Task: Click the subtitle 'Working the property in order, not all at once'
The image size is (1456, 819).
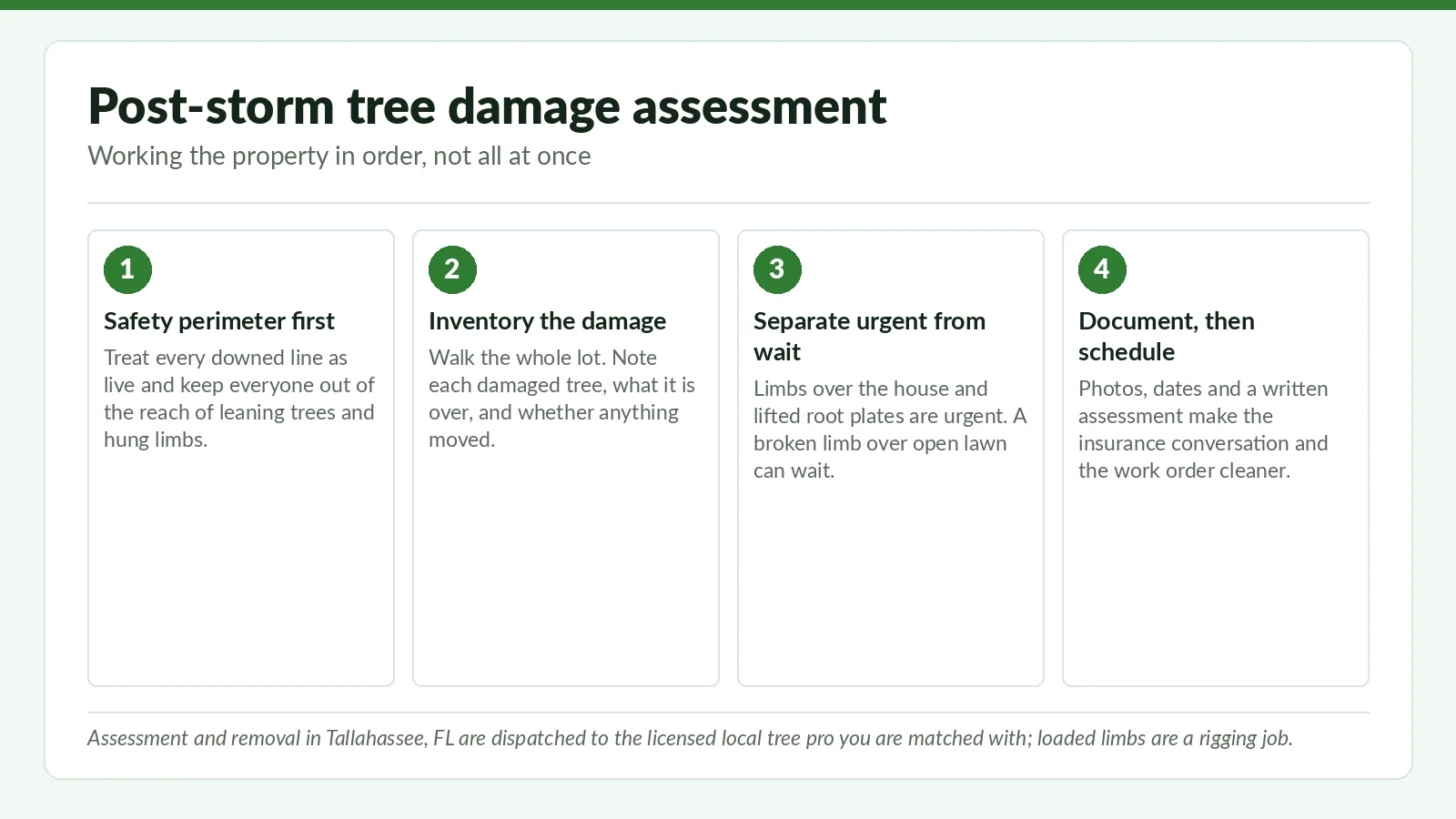Action: coord(339,157)
